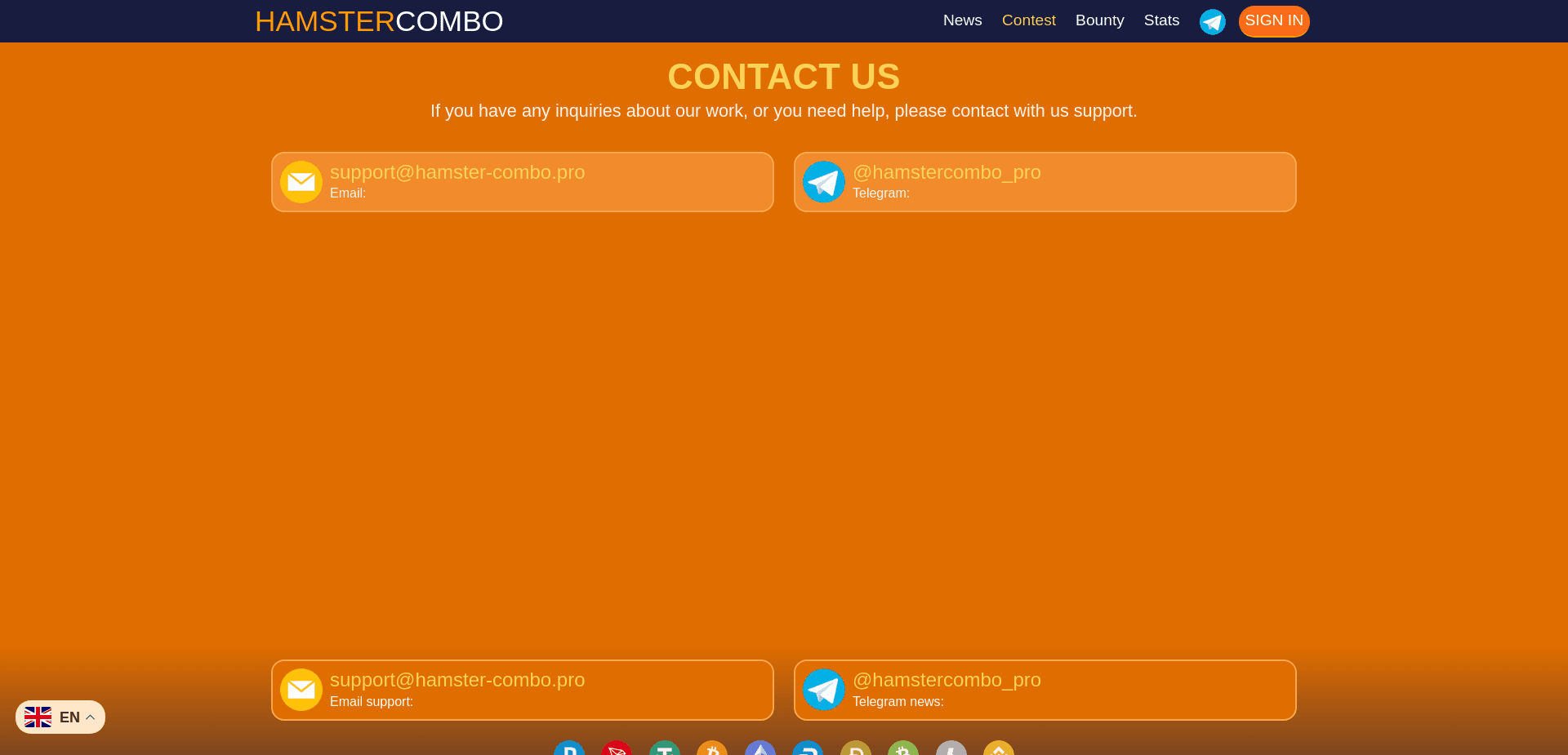Click the Payeer payment icon
The image size is (1568, 755).
click(x=569, y=749)
